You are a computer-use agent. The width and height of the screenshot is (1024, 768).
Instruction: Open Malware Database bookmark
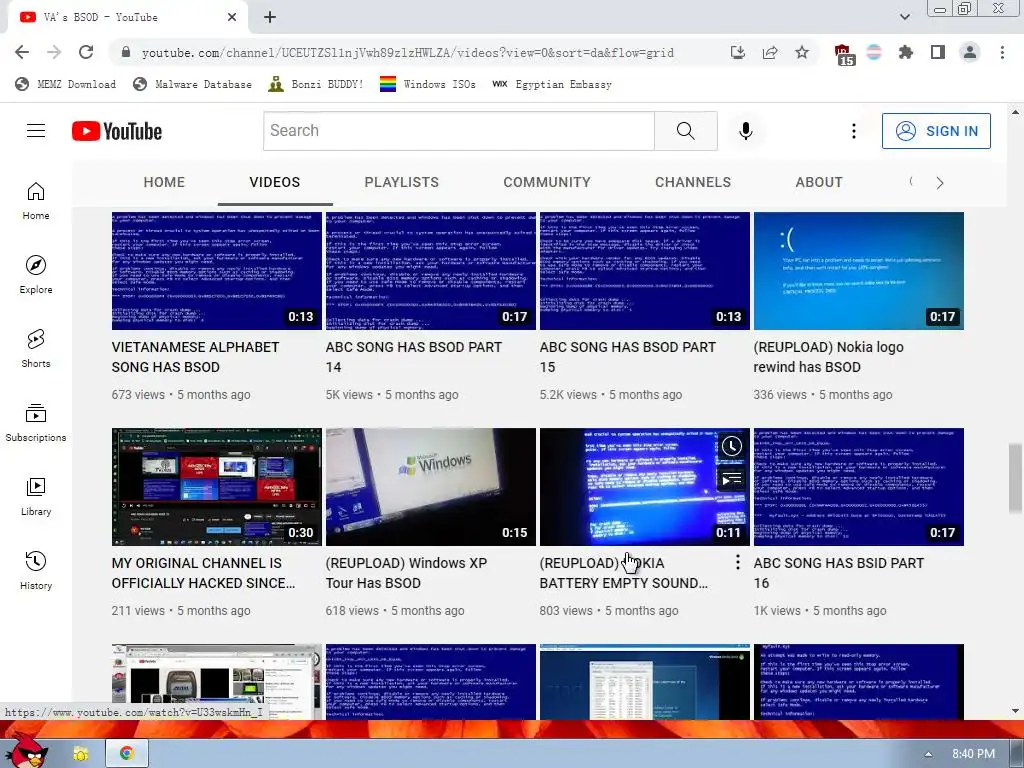192,84
